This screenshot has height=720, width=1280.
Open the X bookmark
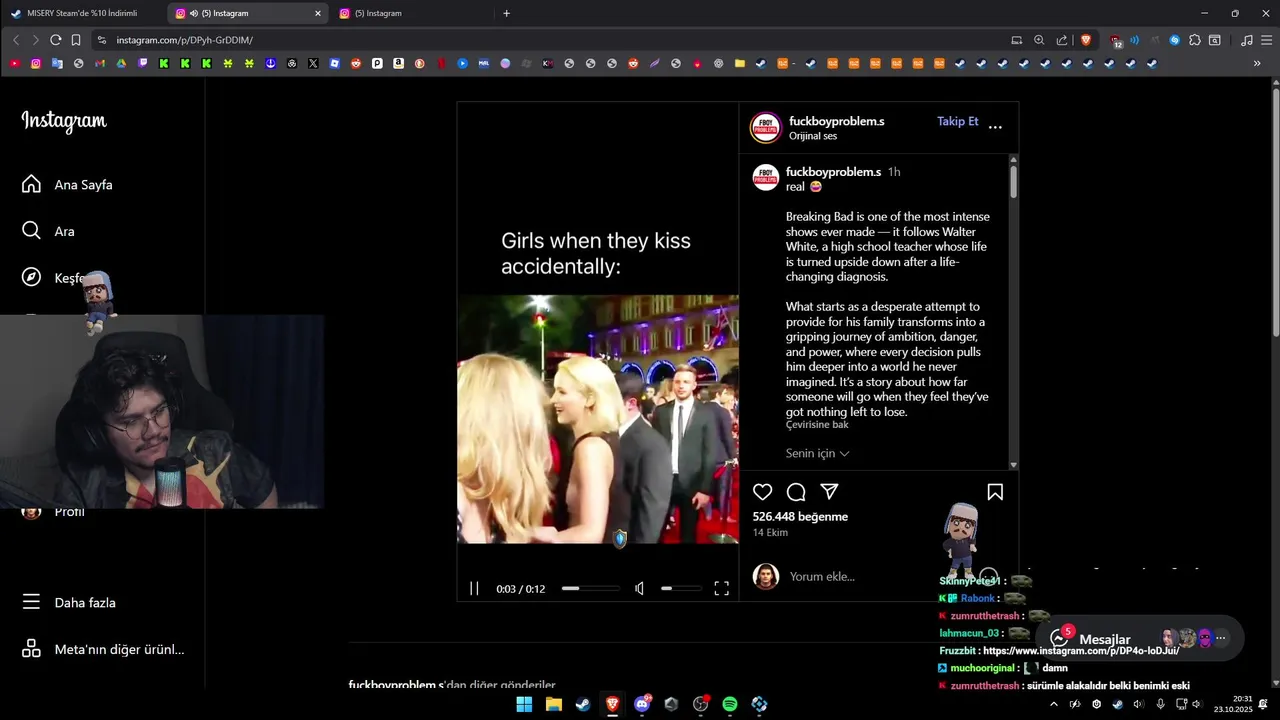click(x=313, y=63)
